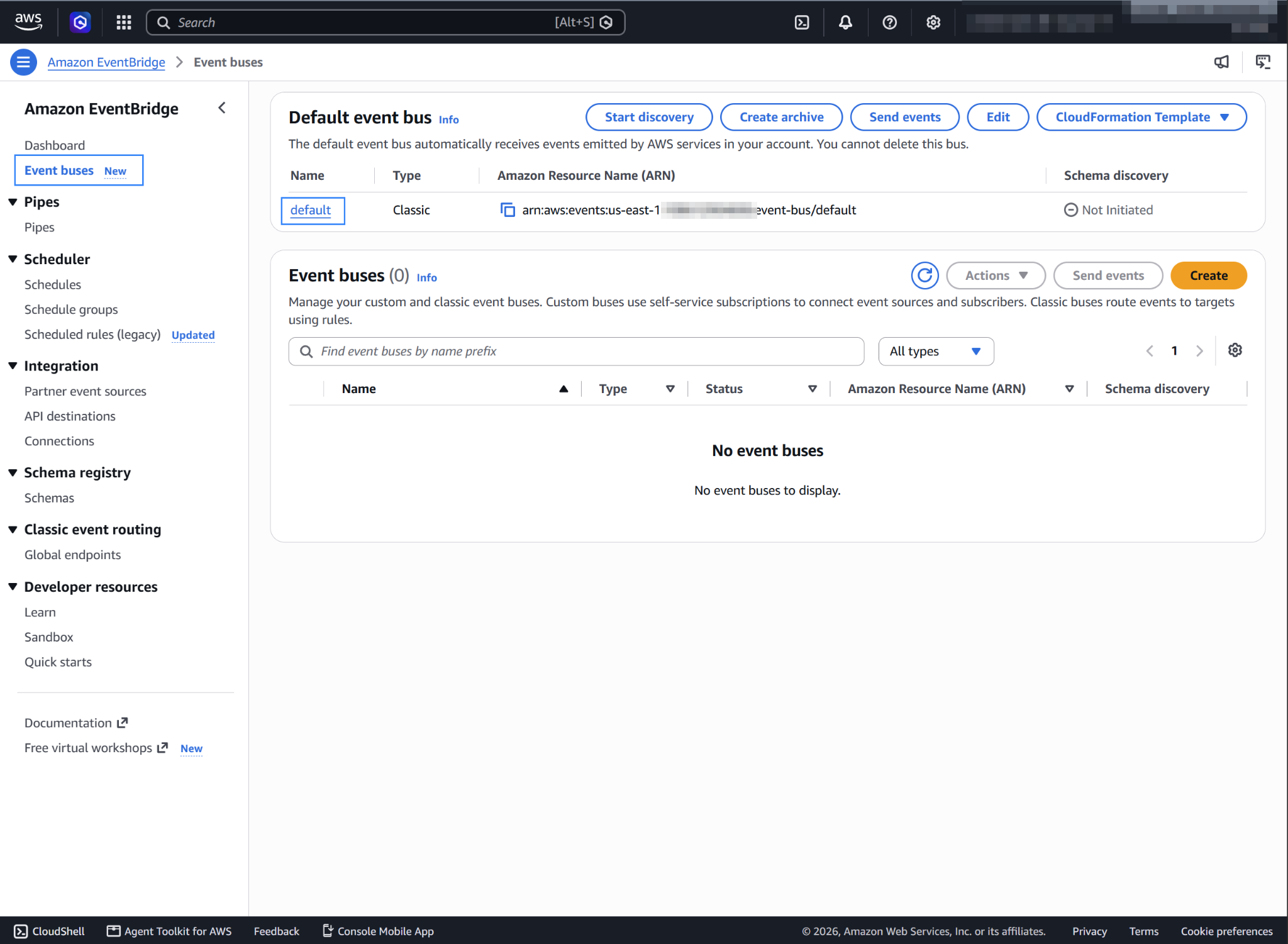Launch CloudShell from the top bar icon
This screenshot has width=1288, height=944.
(802, 23)
